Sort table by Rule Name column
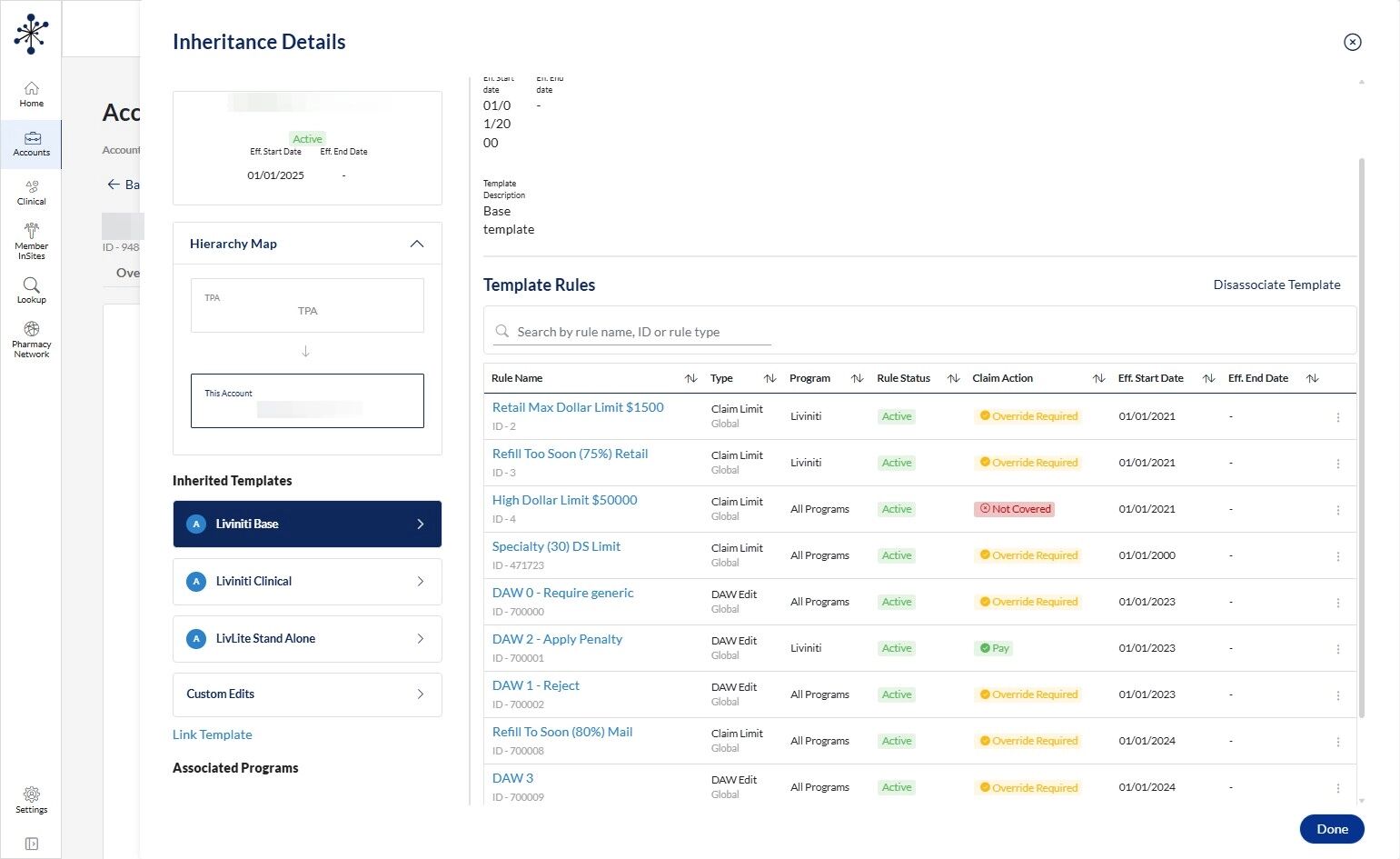Image resolution: width=1400 pixels, height=859 pixels. [x=690, y=378]
